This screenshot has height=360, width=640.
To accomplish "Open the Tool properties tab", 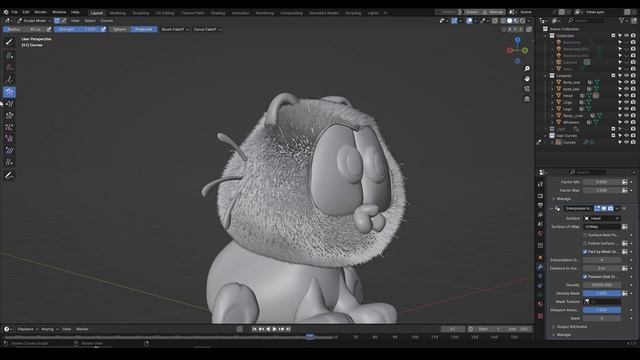I will [x=540, y=184].
